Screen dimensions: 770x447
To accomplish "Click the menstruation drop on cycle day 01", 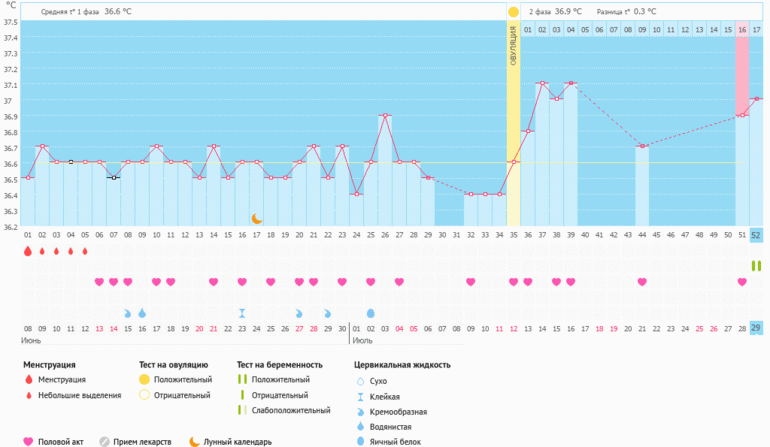I will coord(28,251).
